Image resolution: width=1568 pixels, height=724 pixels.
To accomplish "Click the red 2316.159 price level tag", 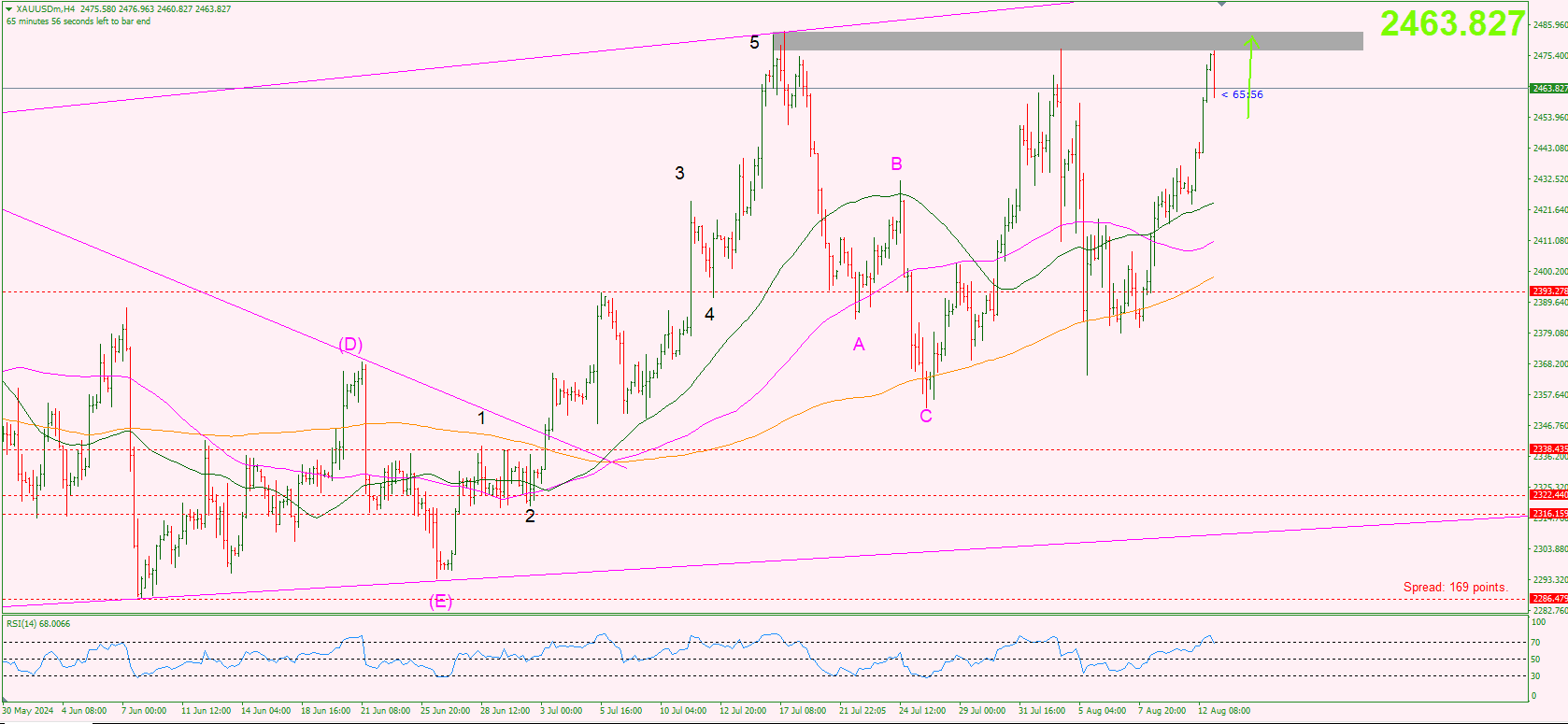I will pyautogui.click(x=1548, y=514).
